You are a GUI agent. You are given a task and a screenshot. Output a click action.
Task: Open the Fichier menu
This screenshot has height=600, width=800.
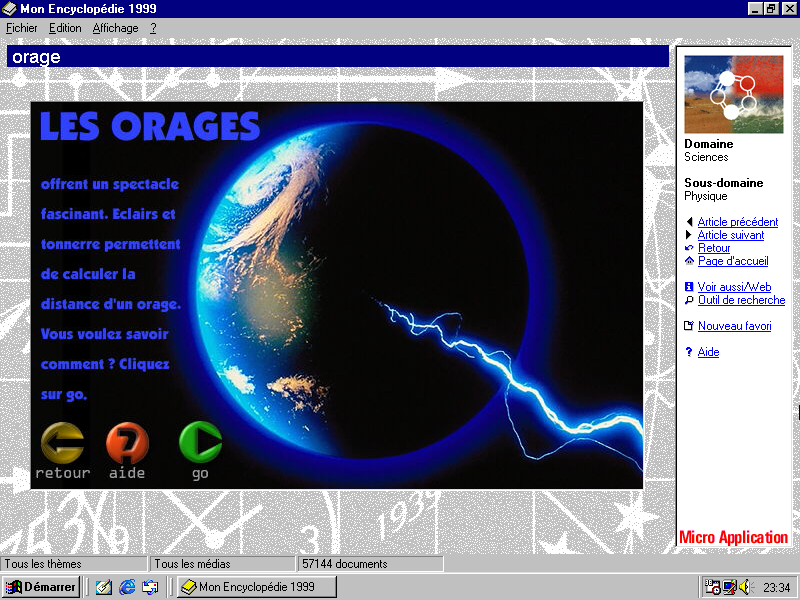(x=21, y=28)
